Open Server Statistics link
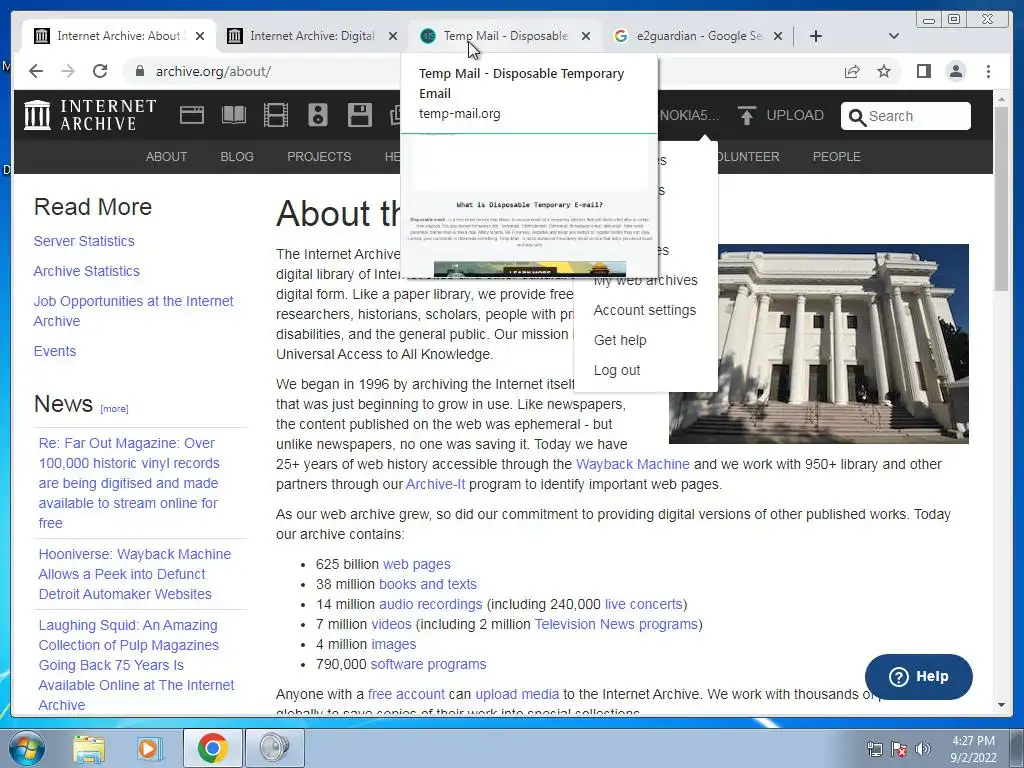Screen dimensions: 1024x768 [84, 241]
